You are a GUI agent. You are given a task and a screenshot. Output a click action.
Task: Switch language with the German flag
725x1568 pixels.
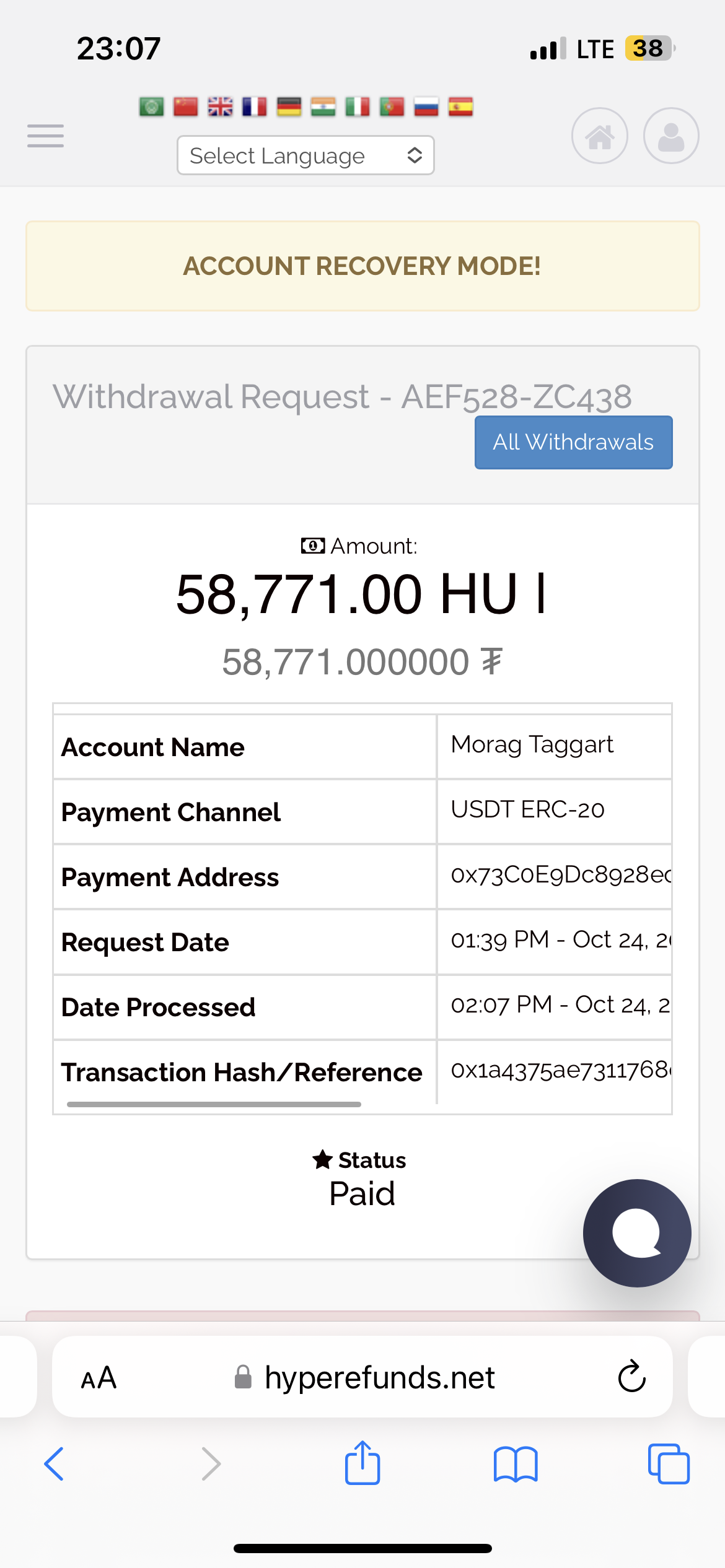[x=289, y=107]
